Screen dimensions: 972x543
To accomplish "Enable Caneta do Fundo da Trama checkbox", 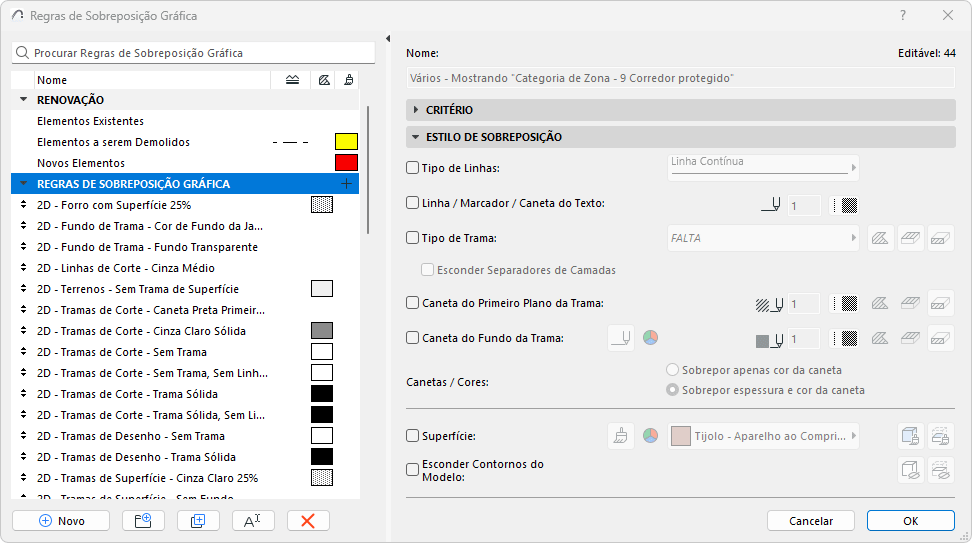I will pyautogui.click(x=412, y=338).
